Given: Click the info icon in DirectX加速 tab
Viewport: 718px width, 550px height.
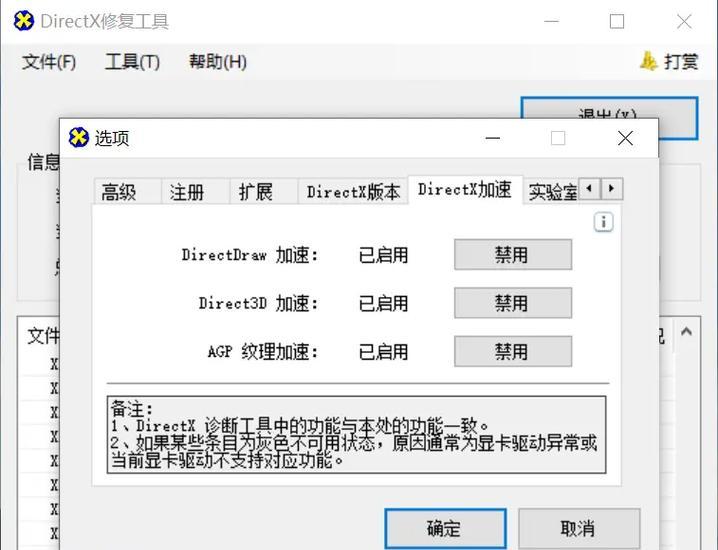Looking at the screenshot, I should pos(604,222).
